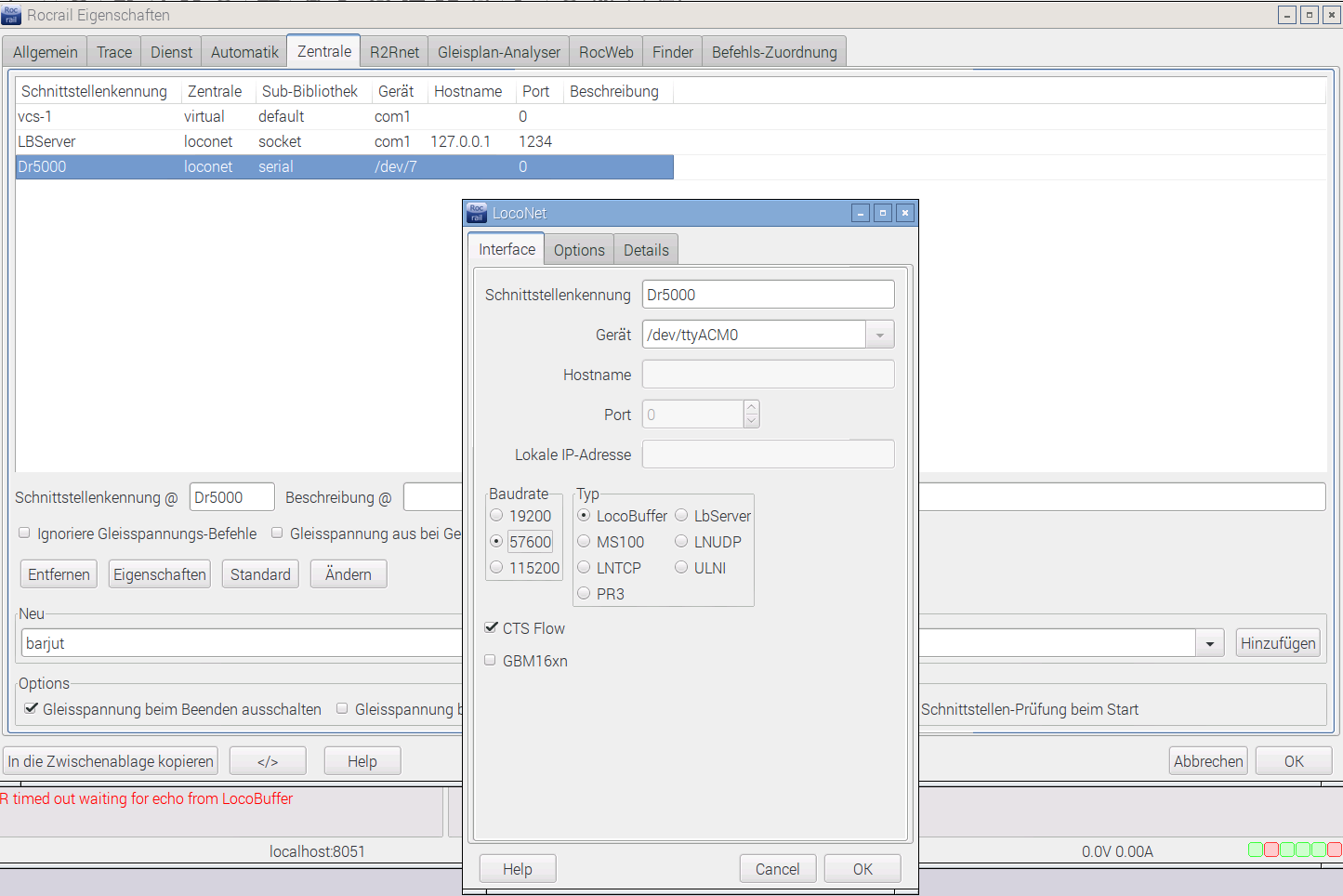Click the Schnittstellenkennung @ field in main window
1343x896 pixels.
tap(232, 497)
